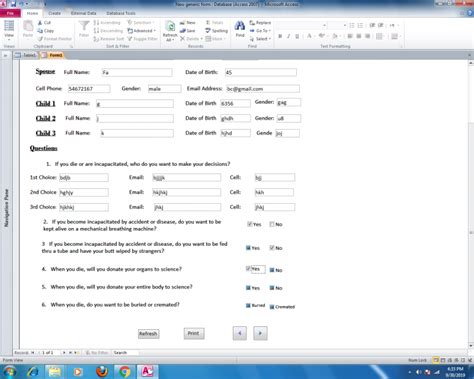Open Windows Explorer folder taskbar icon
The image size is (474, 379).
click(x=55, y=371)
